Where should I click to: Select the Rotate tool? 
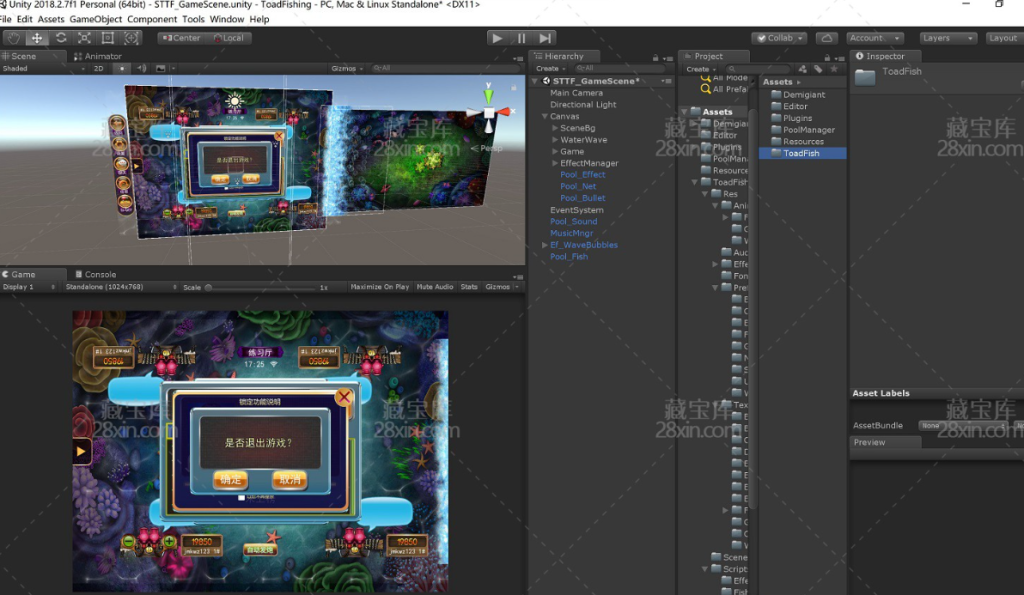[61, 38]
